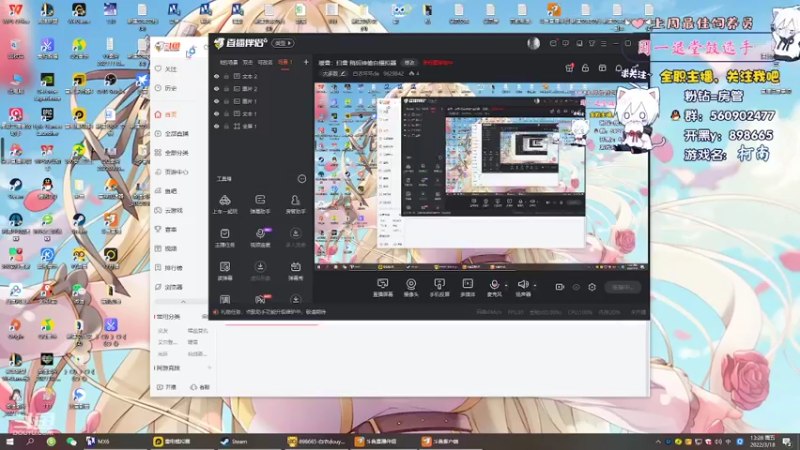Toggle the preview eye icon next to record
The image size is (800, 450).
(x=576, y=287)
